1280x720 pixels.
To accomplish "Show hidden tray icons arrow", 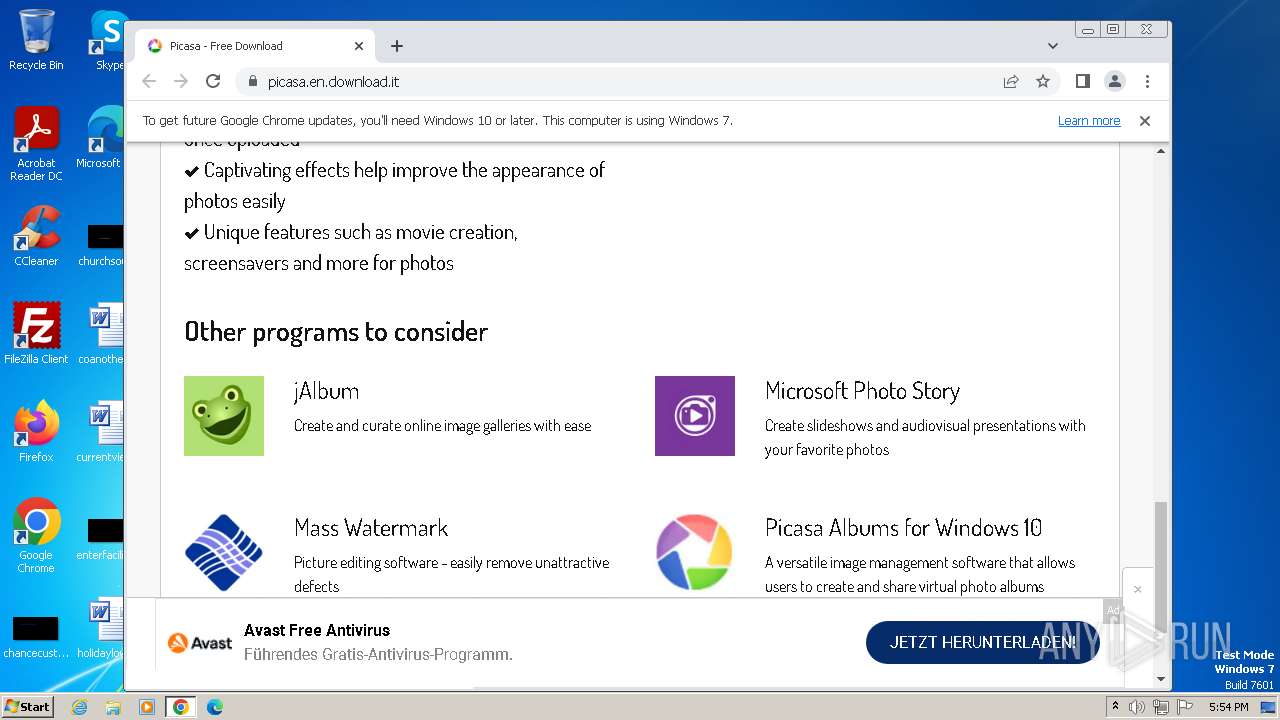I will 1115,707.
